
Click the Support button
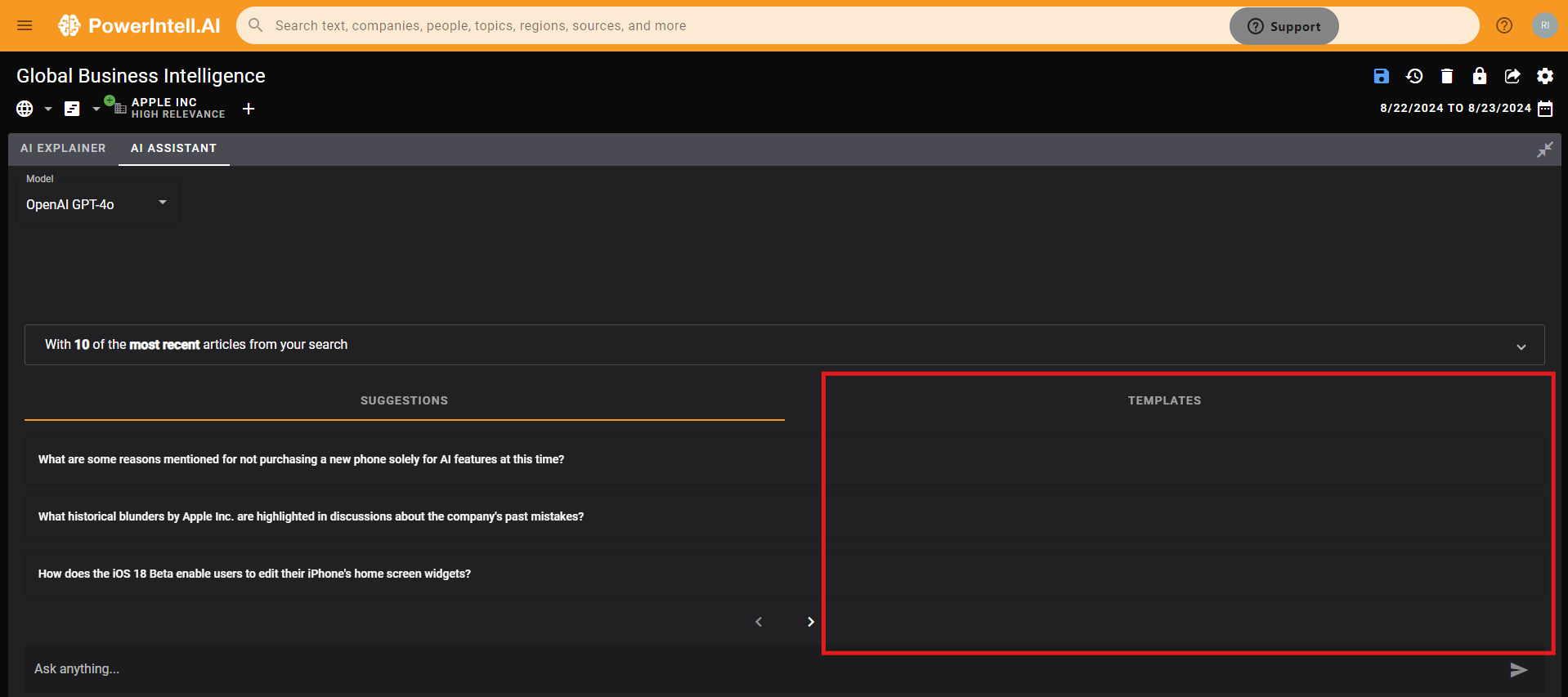click(1284, 26)
